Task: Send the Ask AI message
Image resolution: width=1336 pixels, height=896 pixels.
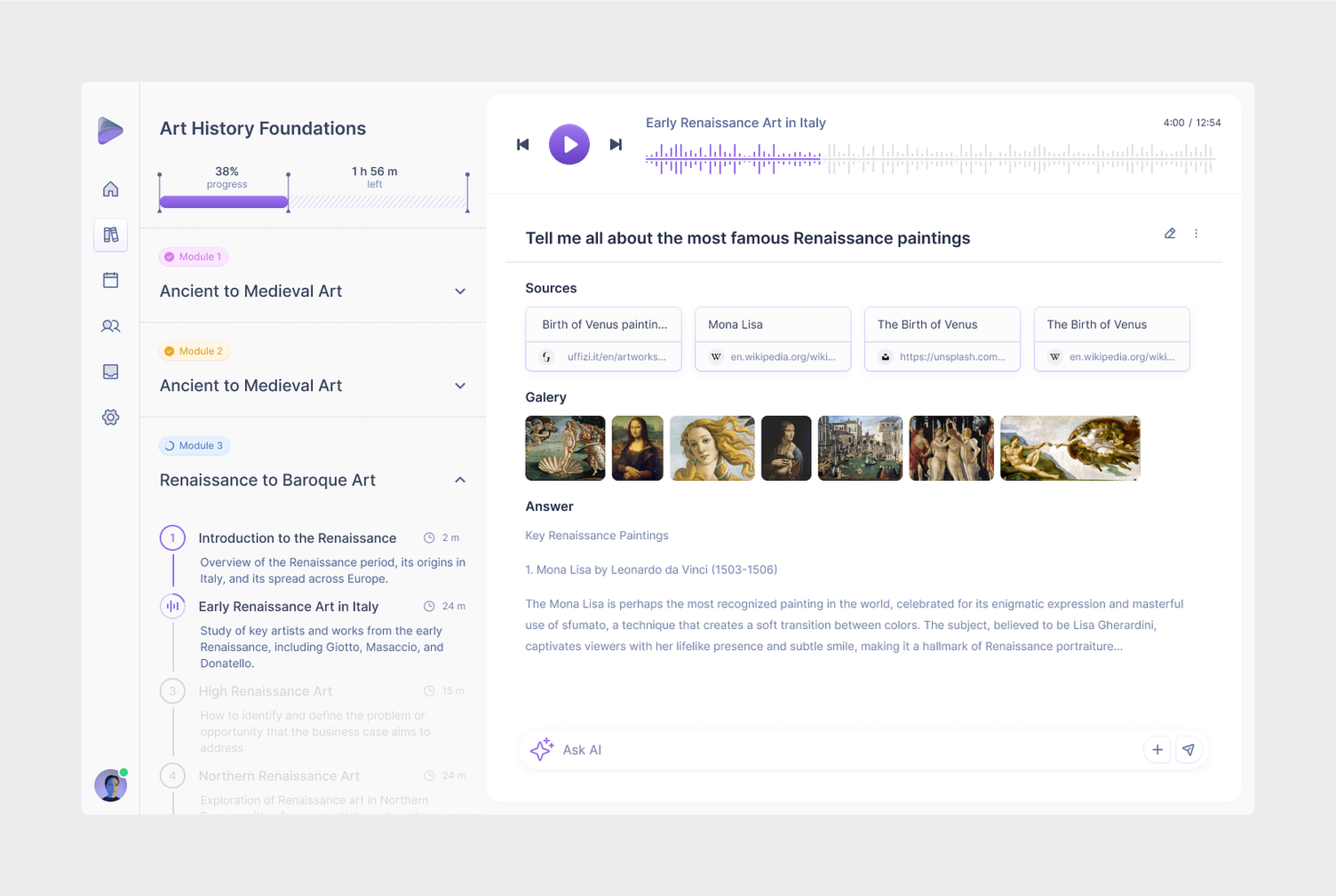Action: tap(1189, 749)
